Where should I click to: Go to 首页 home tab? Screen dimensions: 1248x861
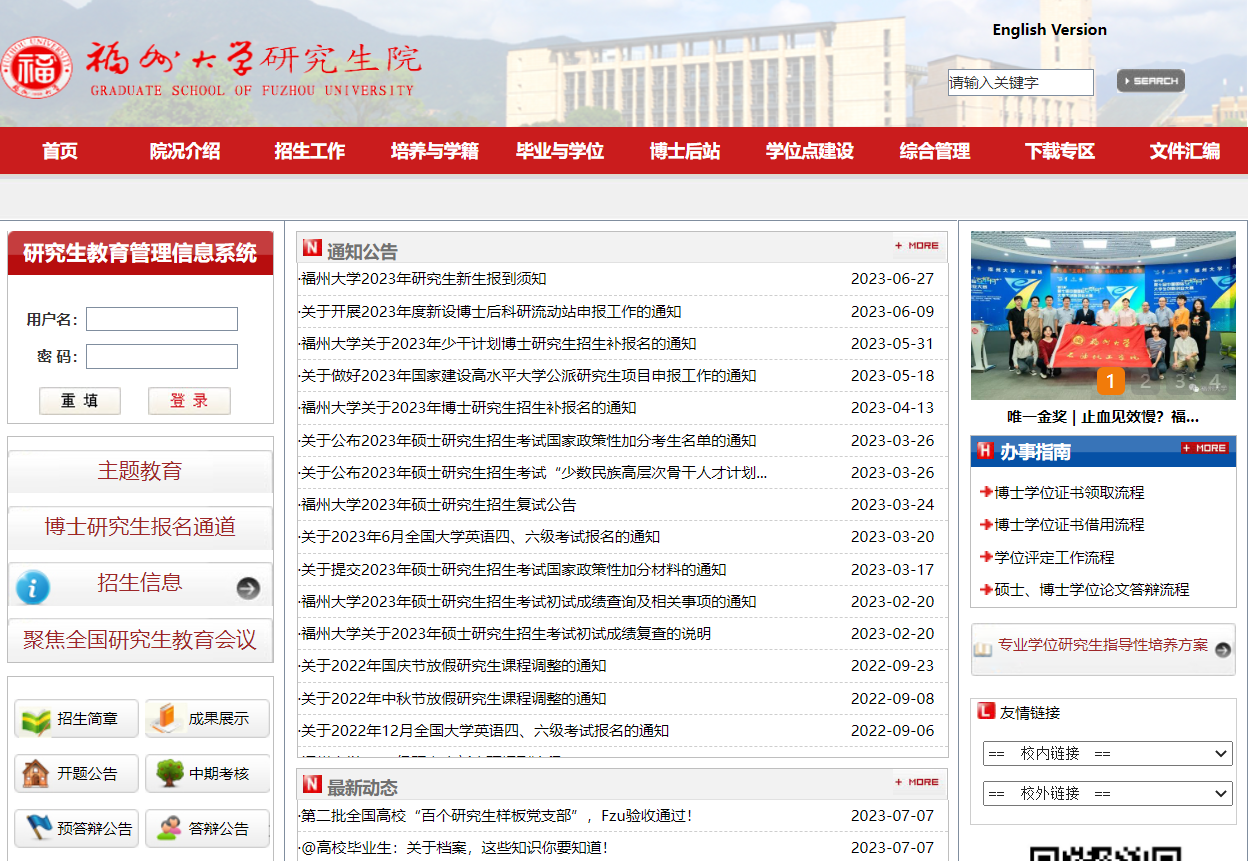59,150
